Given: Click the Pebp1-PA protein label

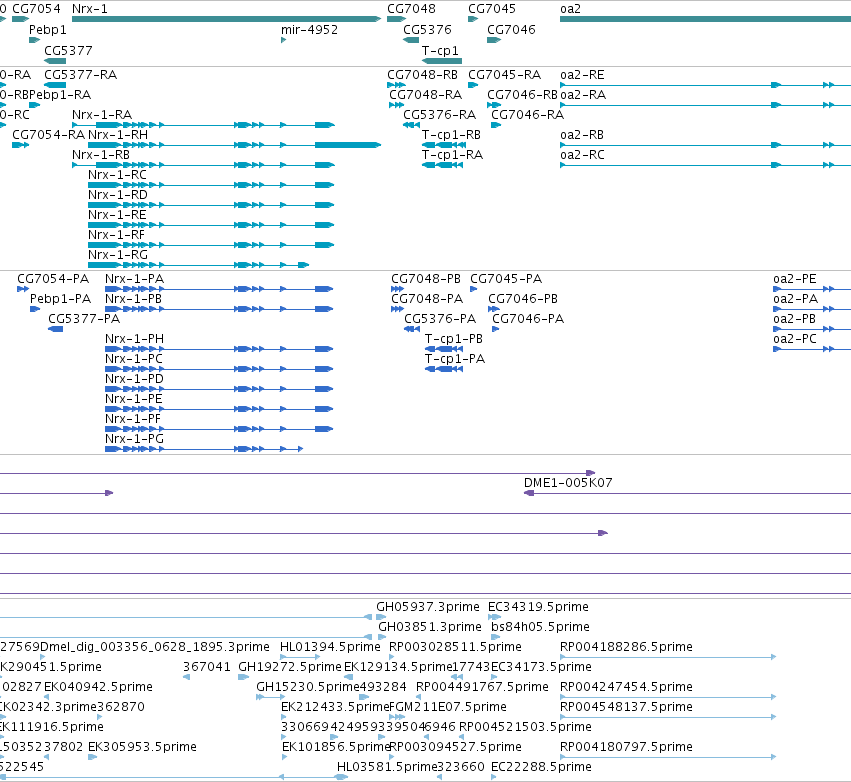Looking at the screenshot, I should coord(60,298).
